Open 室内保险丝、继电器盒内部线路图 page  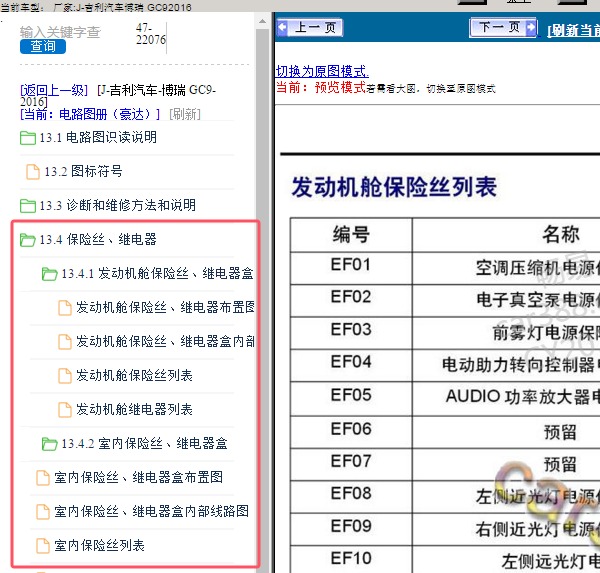[x=152, y=511]
